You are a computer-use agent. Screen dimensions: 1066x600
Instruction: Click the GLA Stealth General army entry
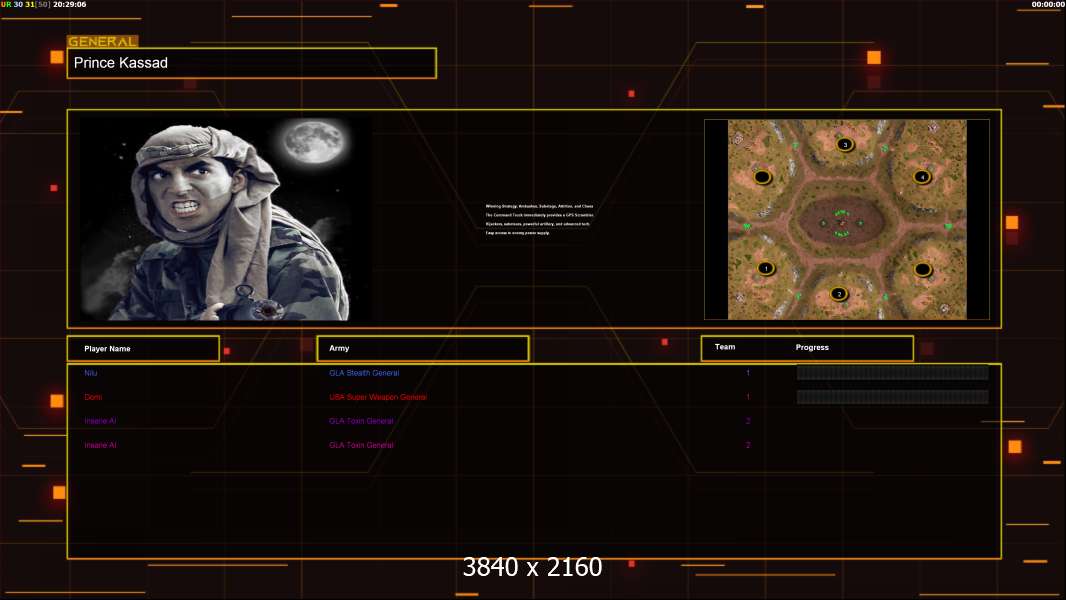click(x=364, y=373)
